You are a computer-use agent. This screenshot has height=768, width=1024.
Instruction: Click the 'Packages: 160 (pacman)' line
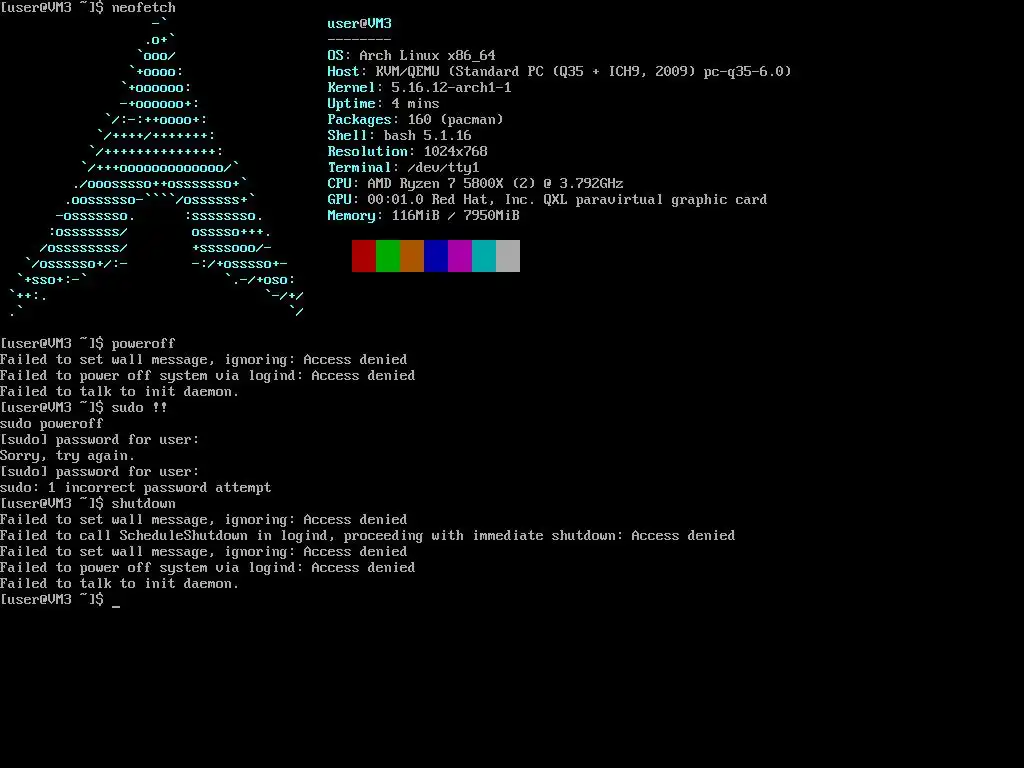coord(415,120)
